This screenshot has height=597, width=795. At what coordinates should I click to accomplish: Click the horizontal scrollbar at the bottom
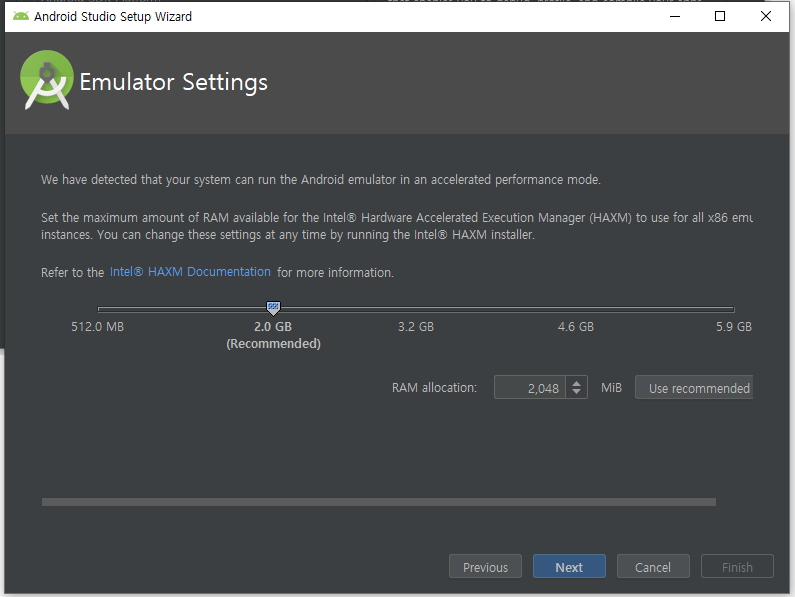click(x=379, y=502)
